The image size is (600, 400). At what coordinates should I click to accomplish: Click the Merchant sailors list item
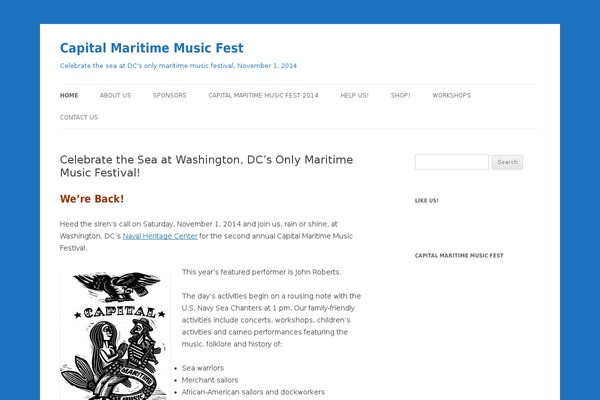coord(210,380)
